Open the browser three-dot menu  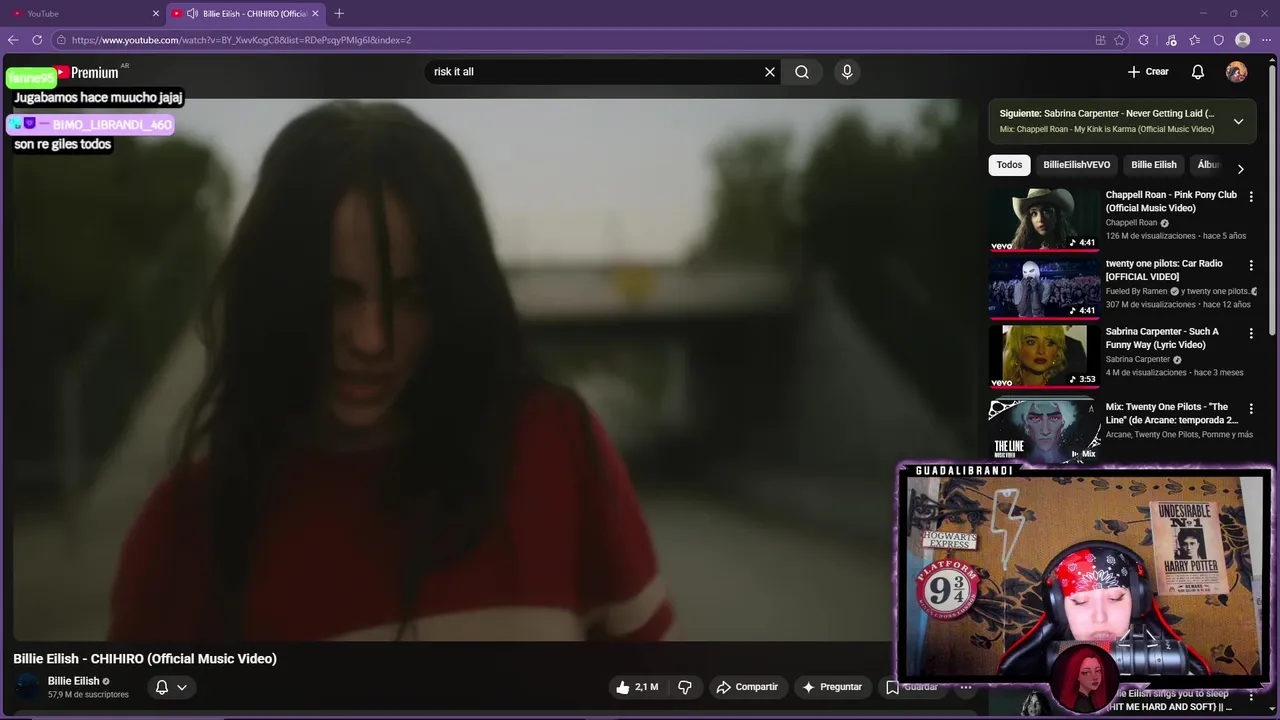click(x=1266, y=40)
